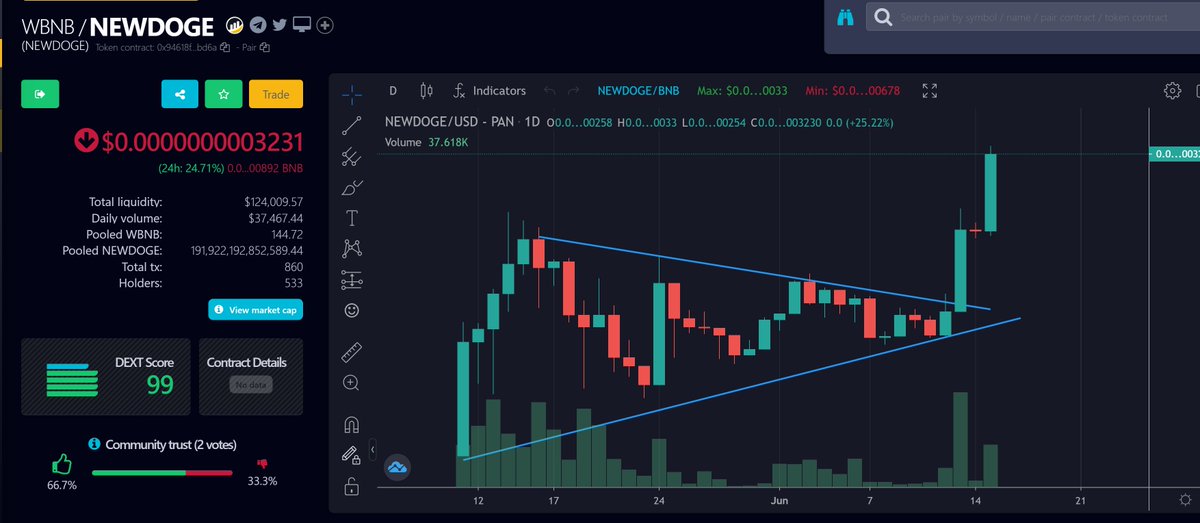Click the Volume 37.618K legend
This screenshot has width=1200, height=523.
point(429,142)
